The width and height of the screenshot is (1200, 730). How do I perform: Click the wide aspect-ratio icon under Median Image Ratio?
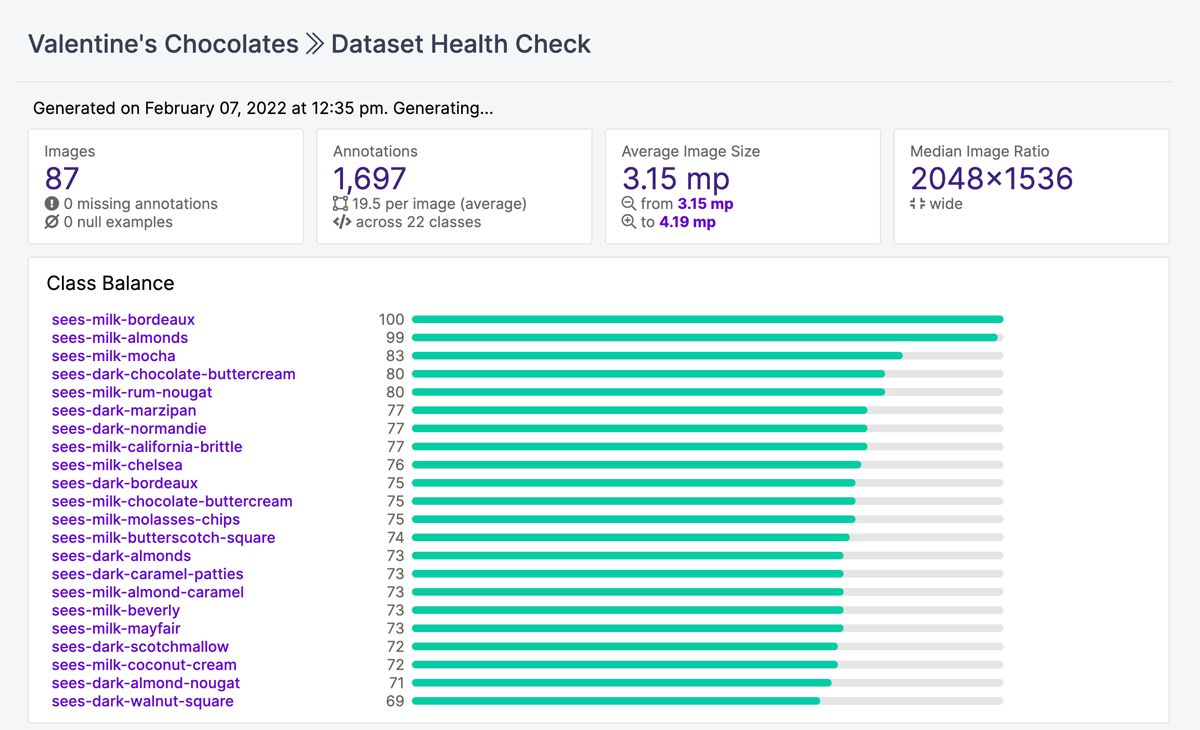(916, 204)
